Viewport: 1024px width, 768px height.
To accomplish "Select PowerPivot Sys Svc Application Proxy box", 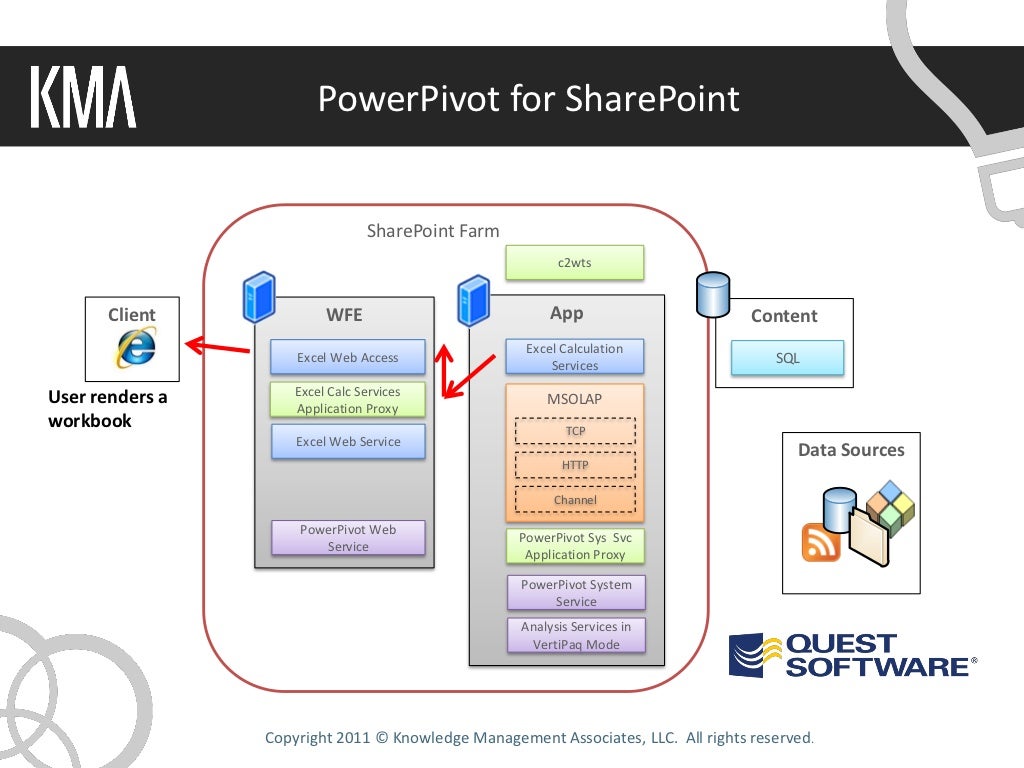I will click(x=575, y=546).
